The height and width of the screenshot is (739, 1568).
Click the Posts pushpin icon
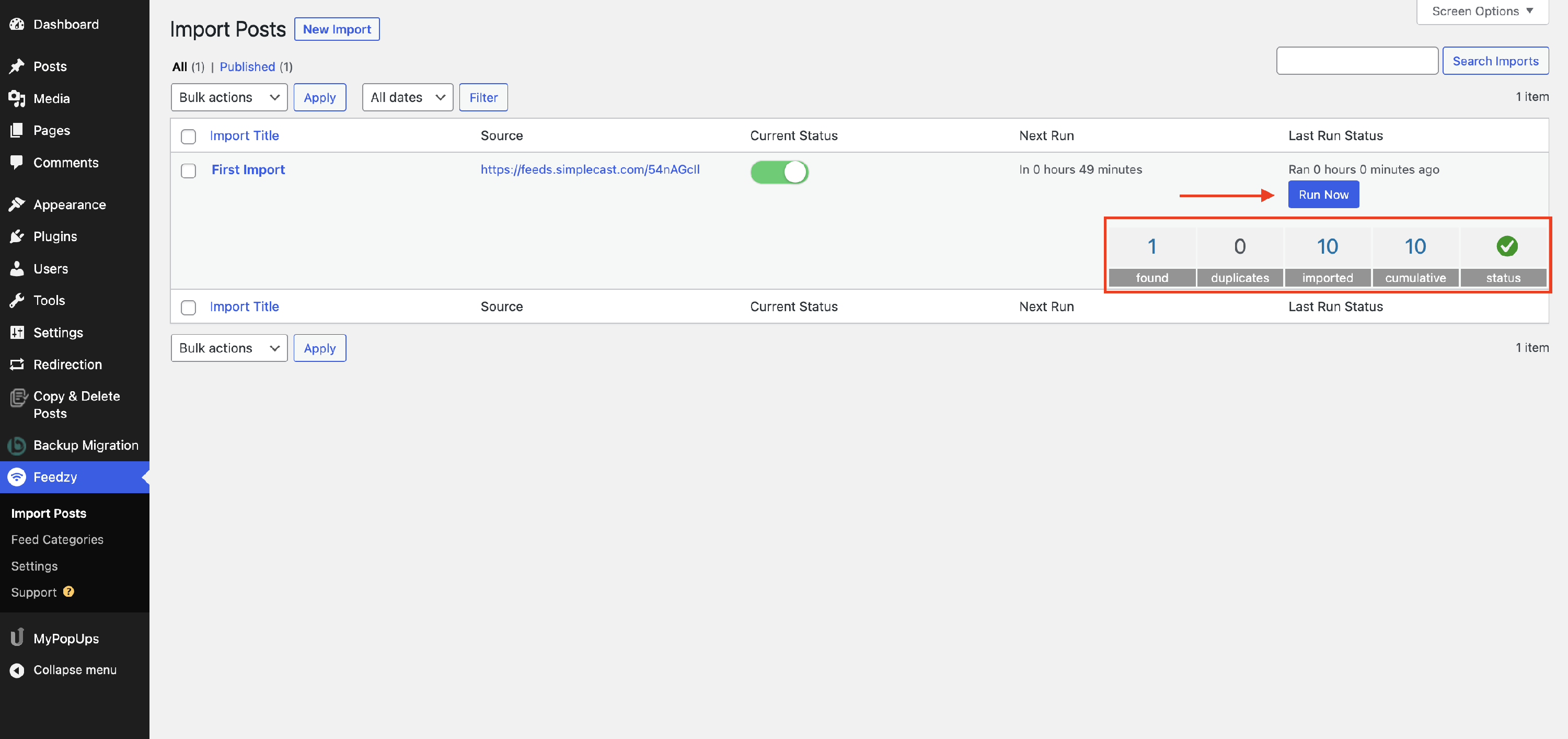(17, 66)
